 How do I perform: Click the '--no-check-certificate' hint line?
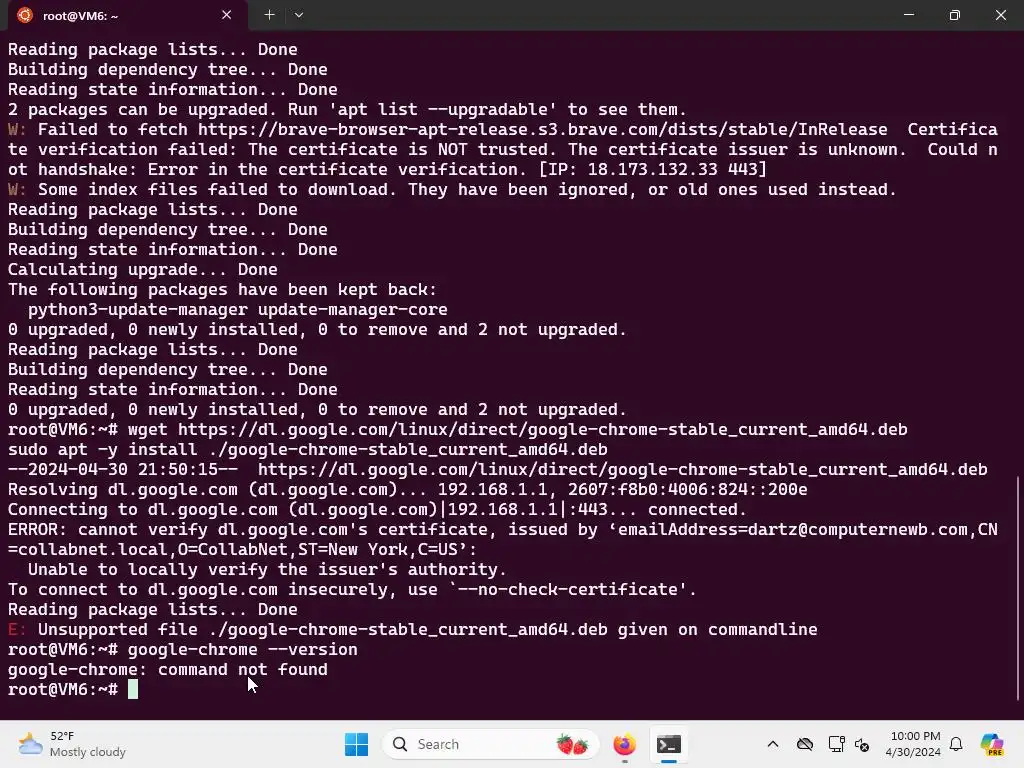(353, 589)
